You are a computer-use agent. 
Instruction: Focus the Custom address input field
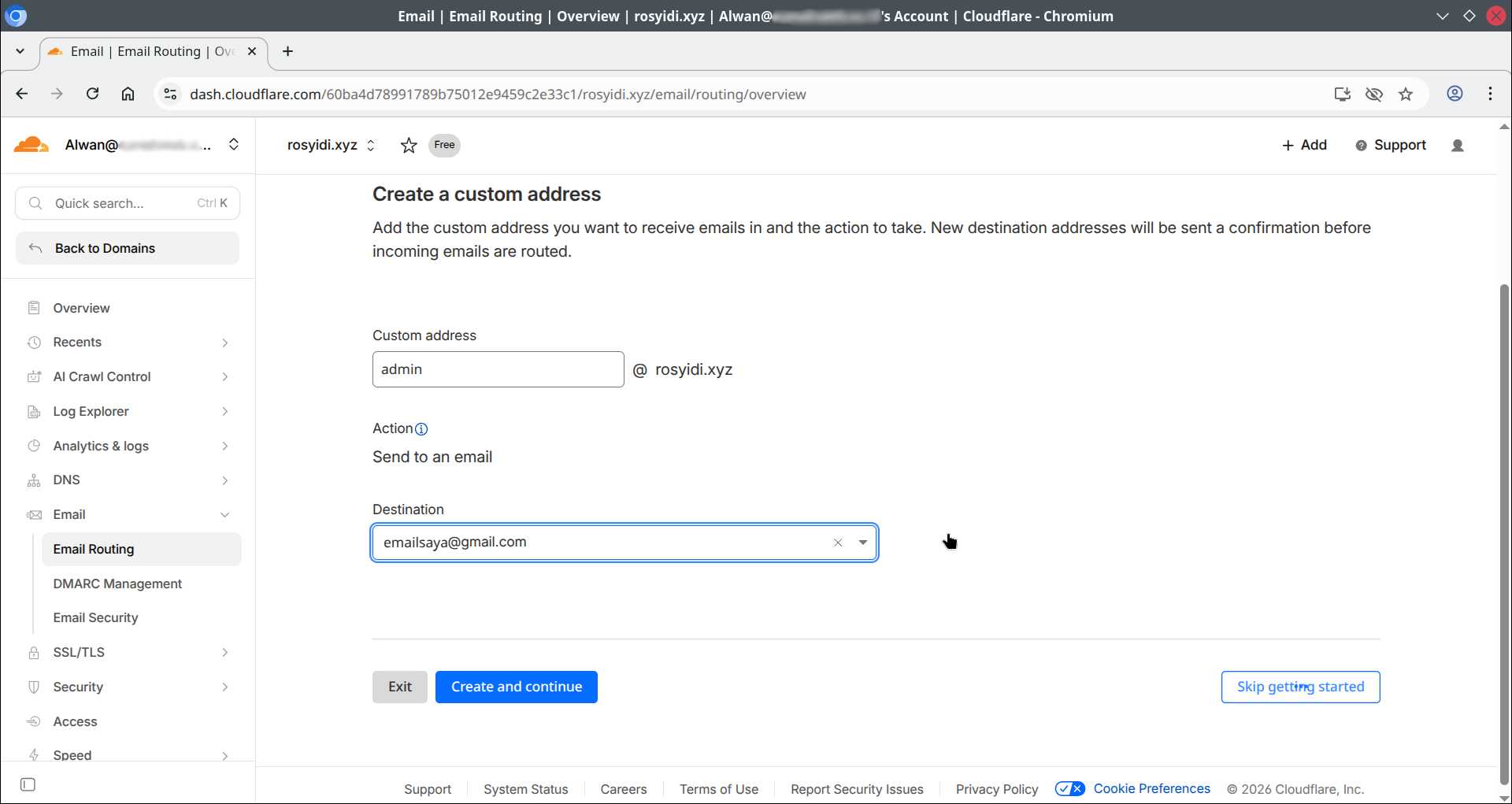(x=498, y=369)
